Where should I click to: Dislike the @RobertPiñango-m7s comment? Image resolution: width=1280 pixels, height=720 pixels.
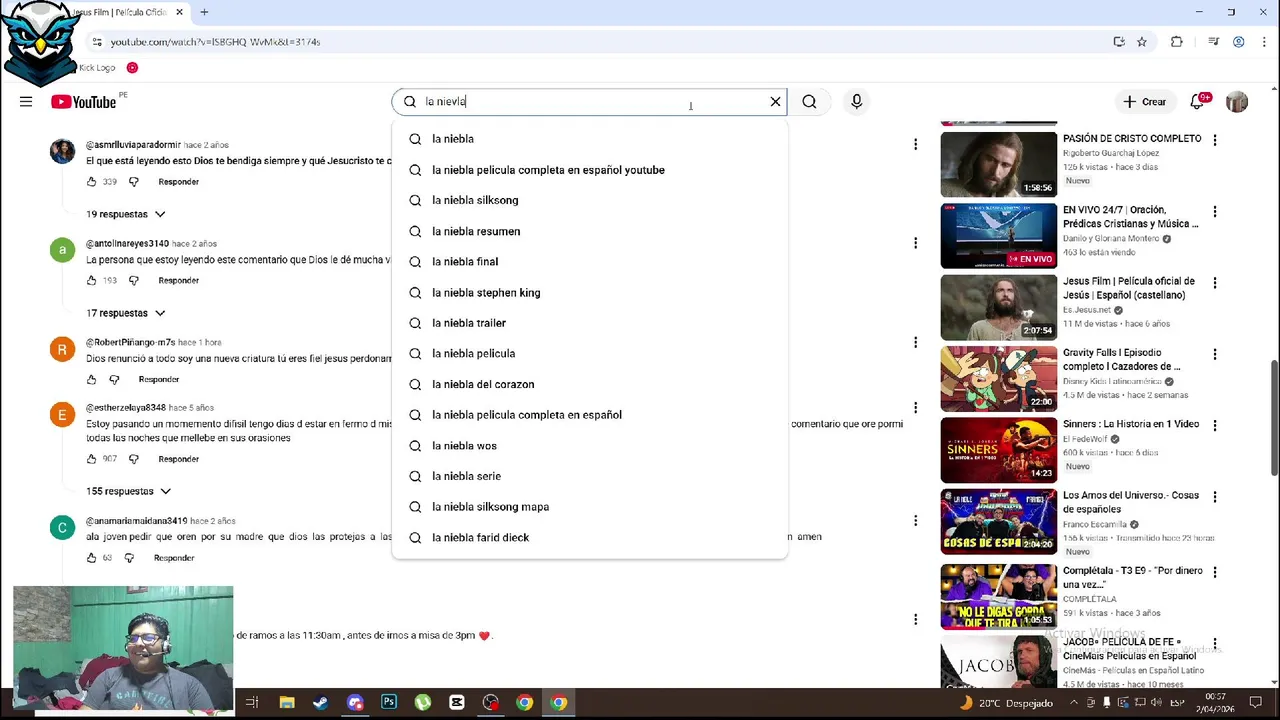114,380
